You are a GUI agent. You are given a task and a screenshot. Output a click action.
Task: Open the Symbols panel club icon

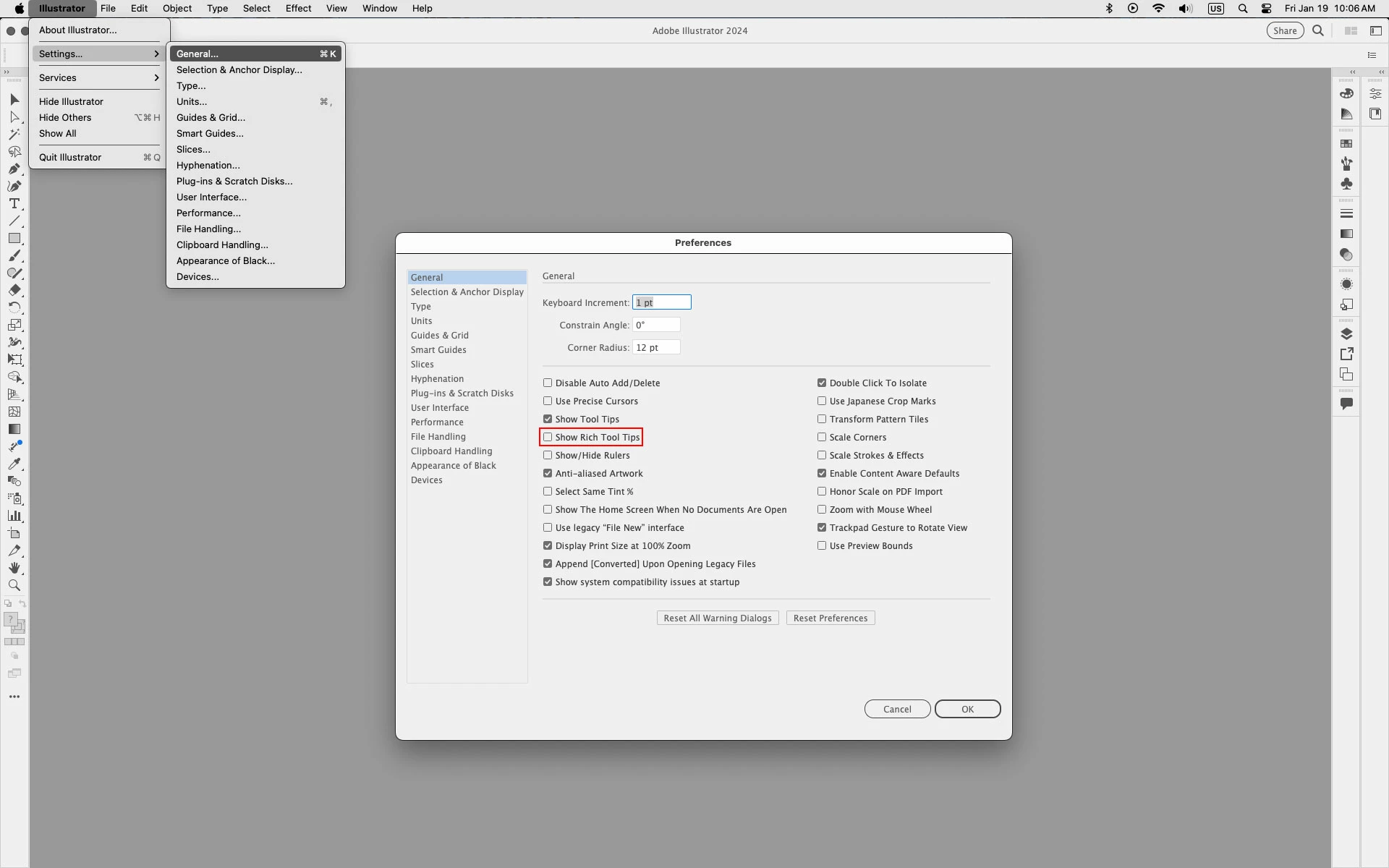pyautogui.click(x=1346, y=184)
